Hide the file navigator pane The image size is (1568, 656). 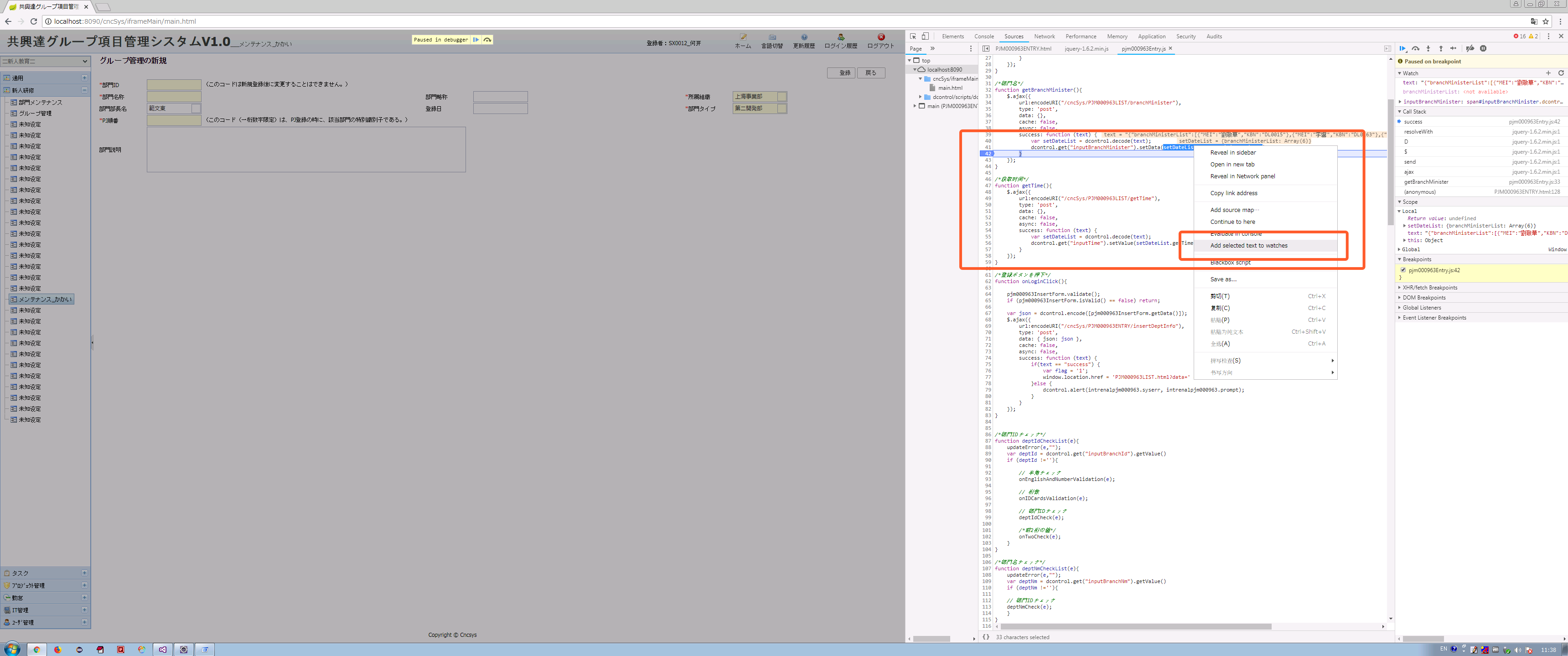pos(986,49)
